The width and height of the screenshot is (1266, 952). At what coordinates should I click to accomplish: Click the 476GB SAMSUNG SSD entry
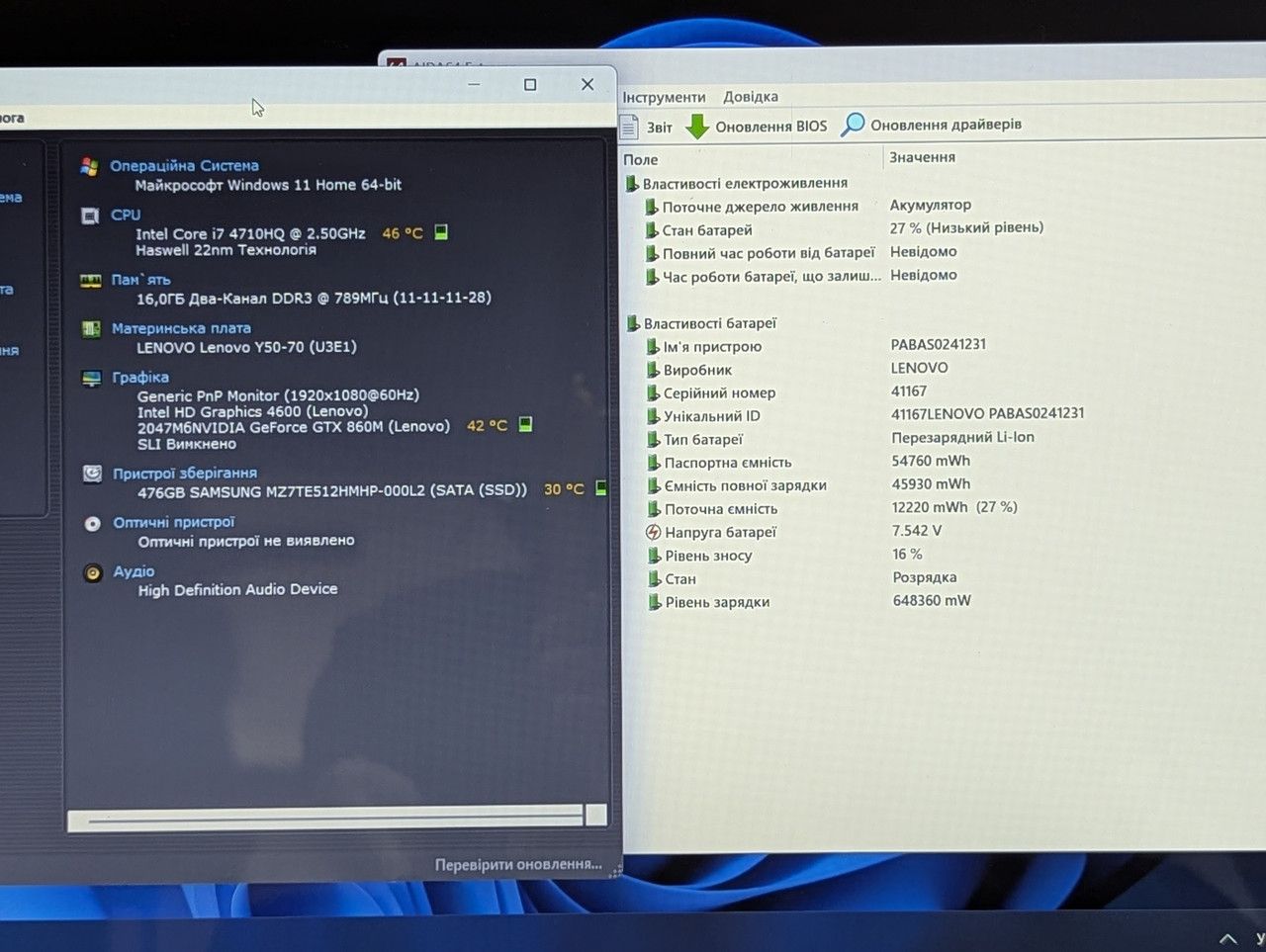tap(332, 490)
